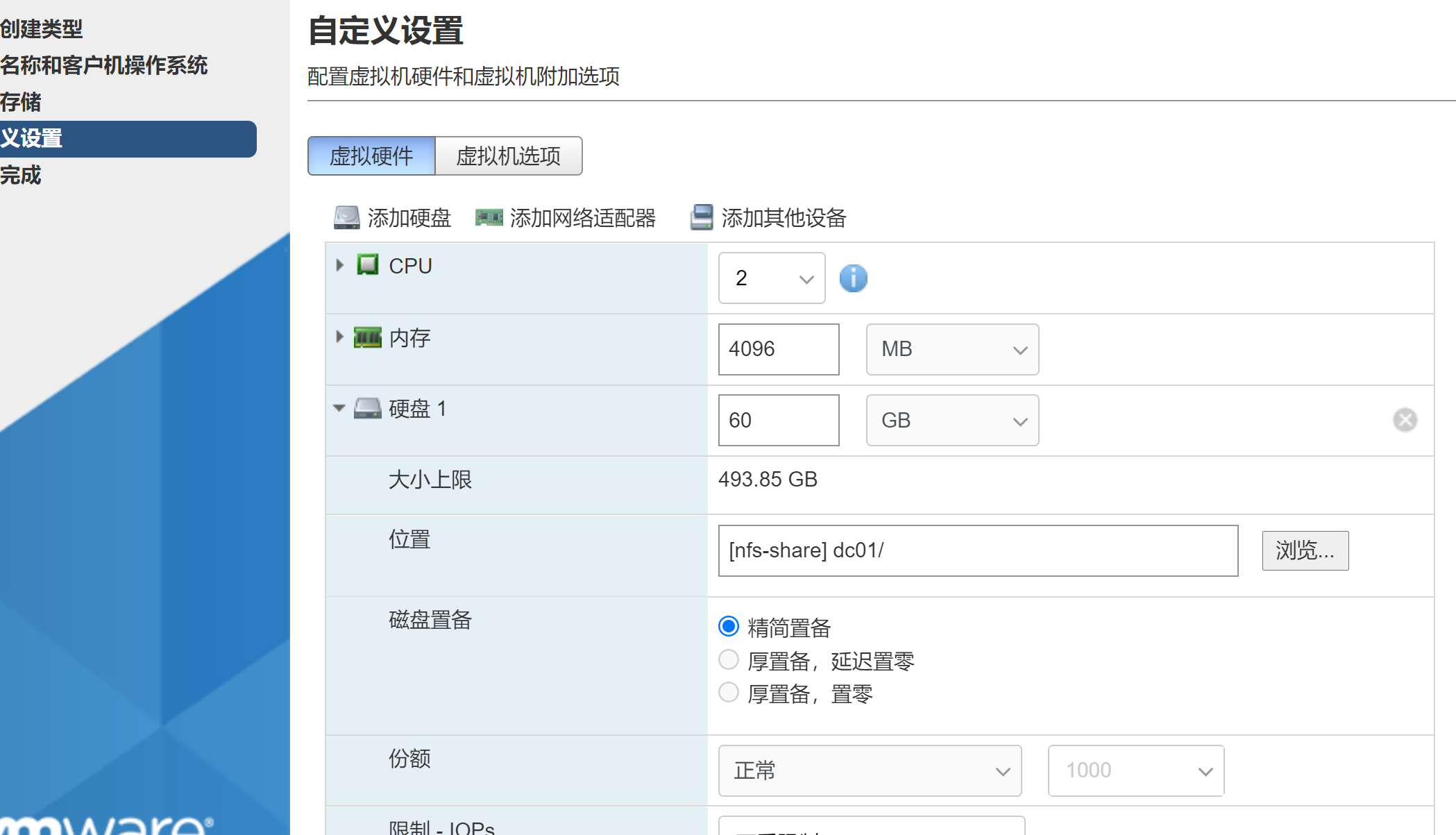1456x835 pixels.
Task: Select thick provision lazy zeroed (延迟置零)
Action: 729,659
